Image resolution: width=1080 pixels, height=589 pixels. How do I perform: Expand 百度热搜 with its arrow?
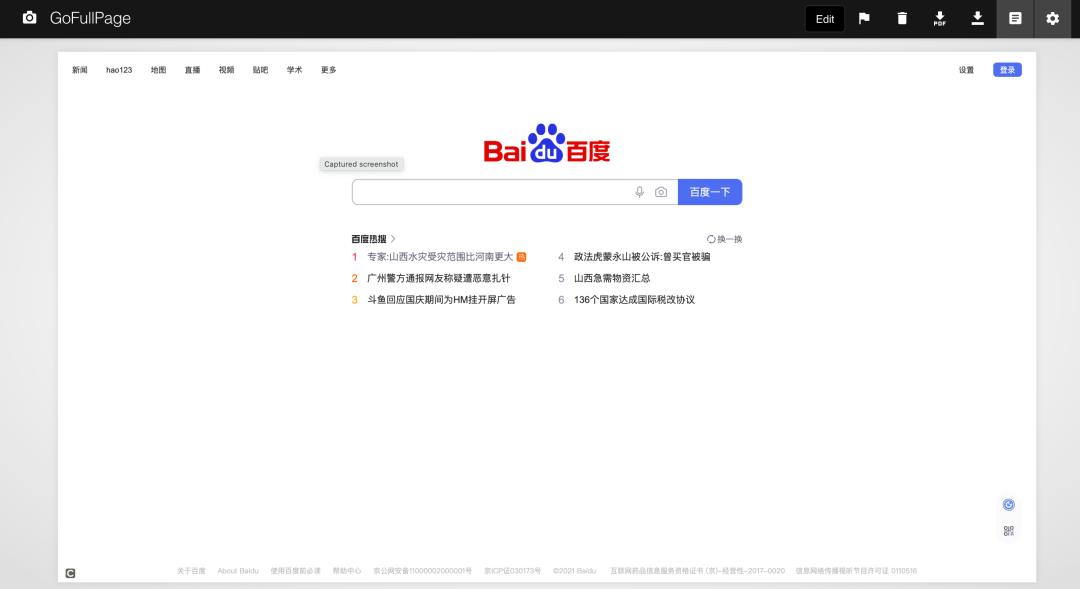393,239
